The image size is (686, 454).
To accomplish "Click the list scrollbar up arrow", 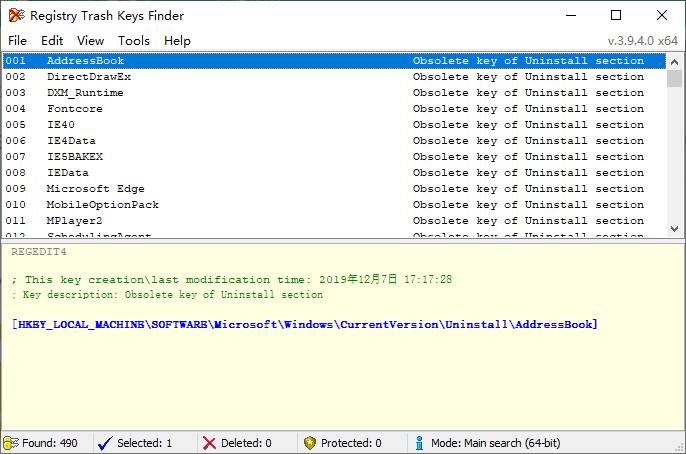I will coord(674,62).
